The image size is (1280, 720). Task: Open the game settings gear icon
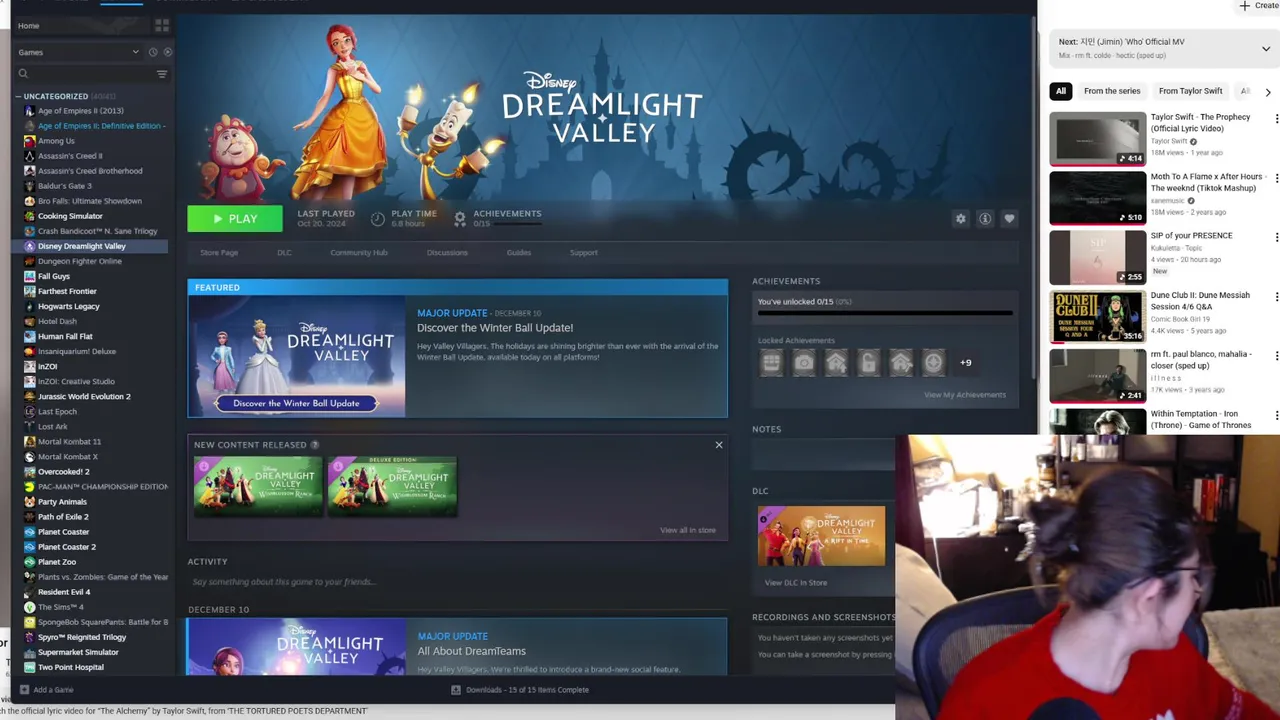pyautogui.click(x=961, y=219)
